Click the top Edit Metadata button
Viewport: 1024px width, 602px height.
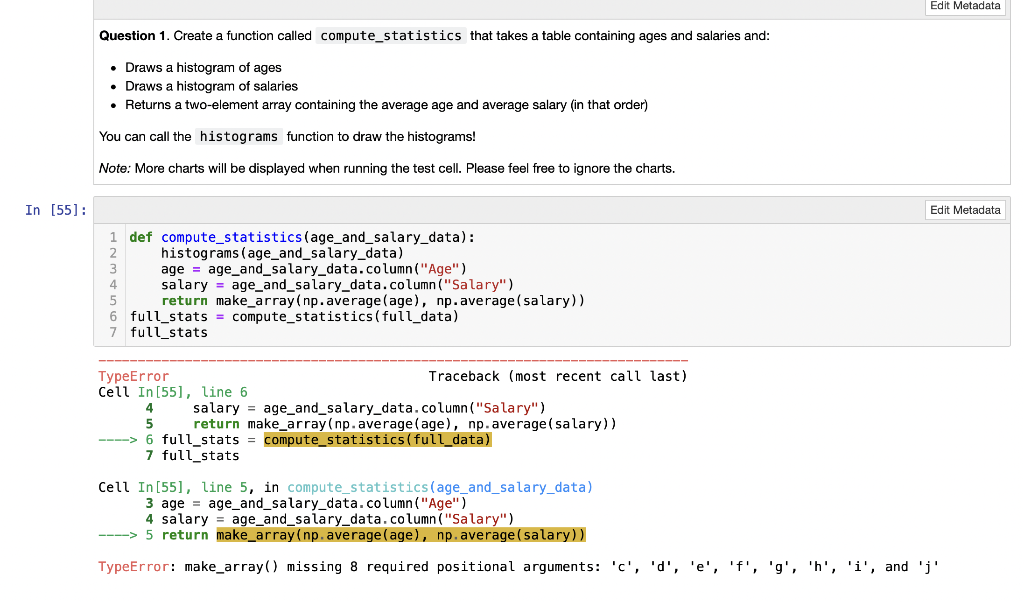point(963,7)
